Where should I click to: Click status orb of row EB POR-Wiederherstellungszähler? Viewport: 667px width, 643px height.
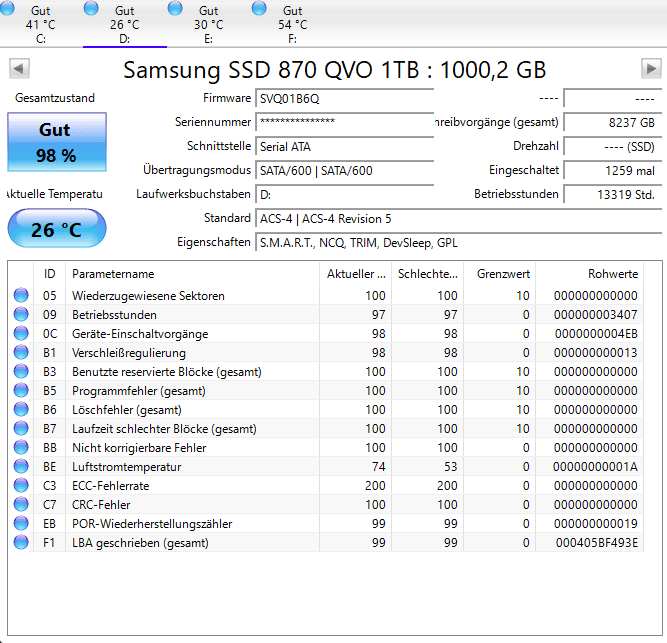coord(21,523)
